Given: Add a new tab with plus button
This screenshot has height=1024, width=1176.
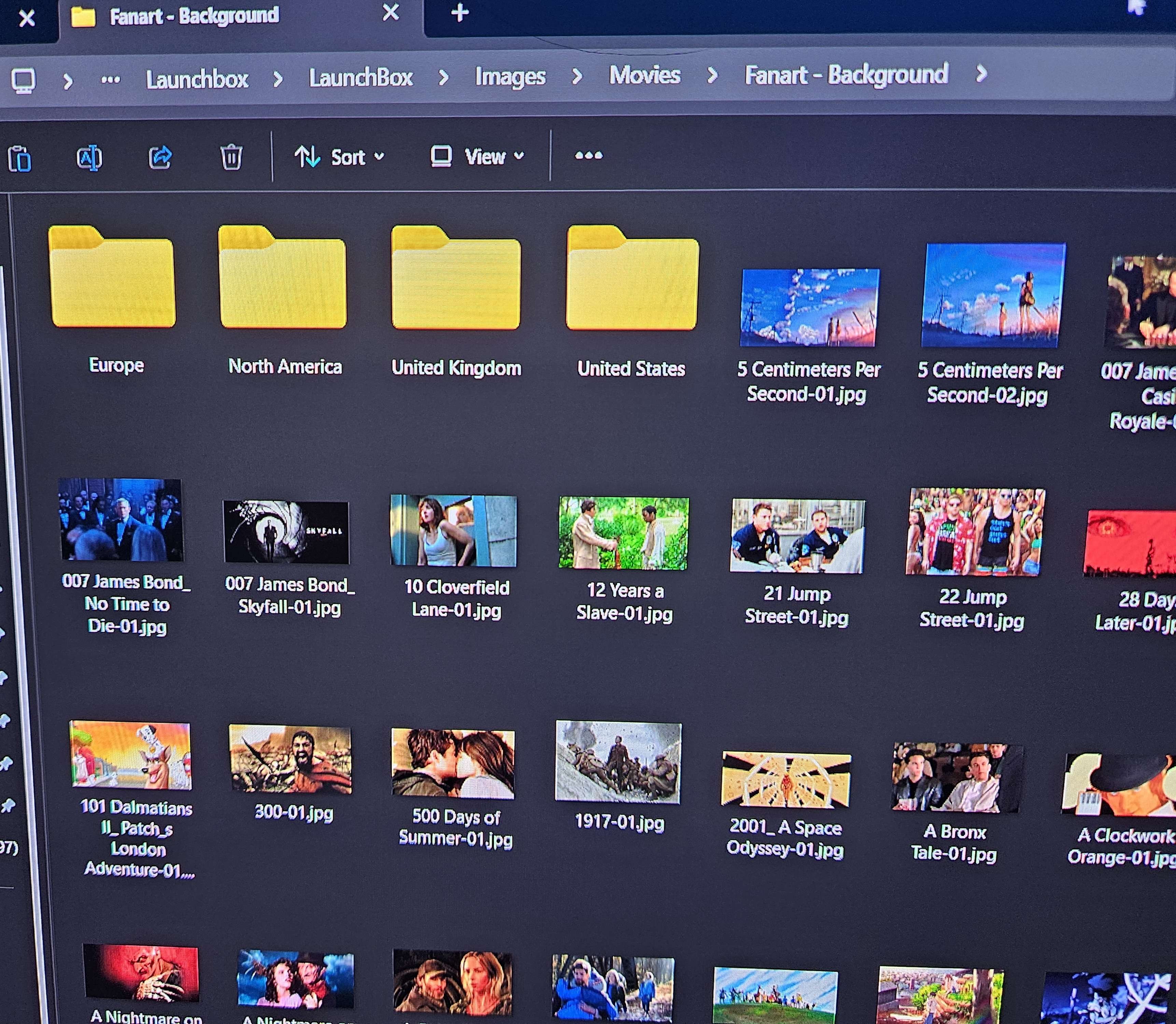Looking at the screenshot, I should pyautogui.click(x=460, y=13).
